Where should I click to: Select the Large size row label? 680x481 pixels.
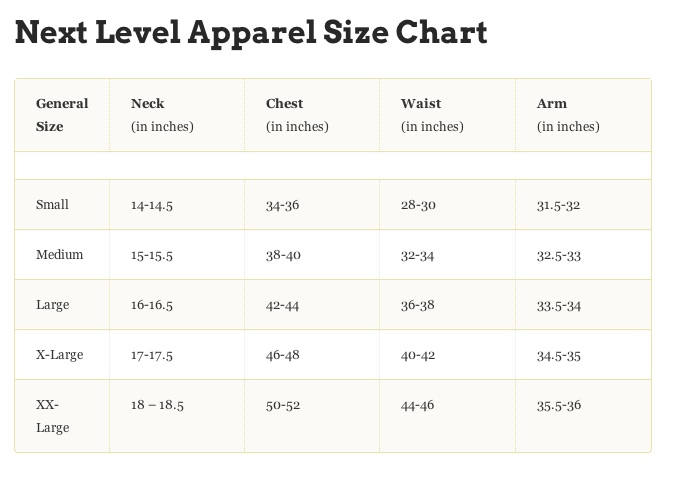click(x=52, y=305)
